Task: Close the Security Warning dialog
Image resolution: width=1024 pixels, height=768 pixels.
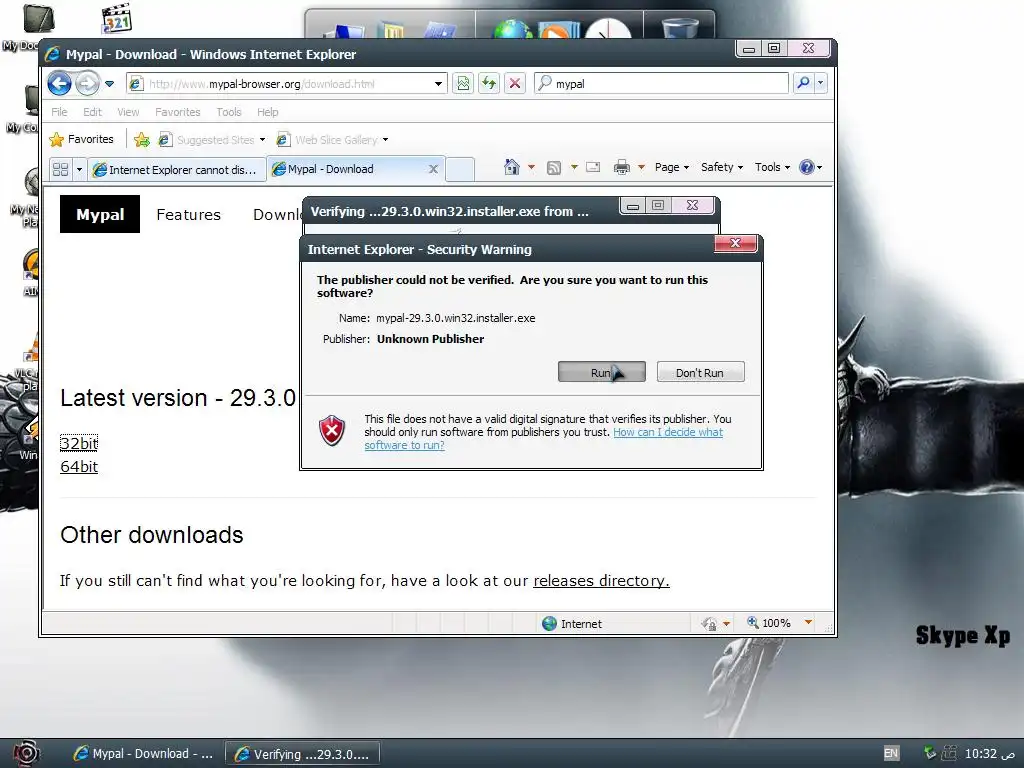Action: click(735, 243)
